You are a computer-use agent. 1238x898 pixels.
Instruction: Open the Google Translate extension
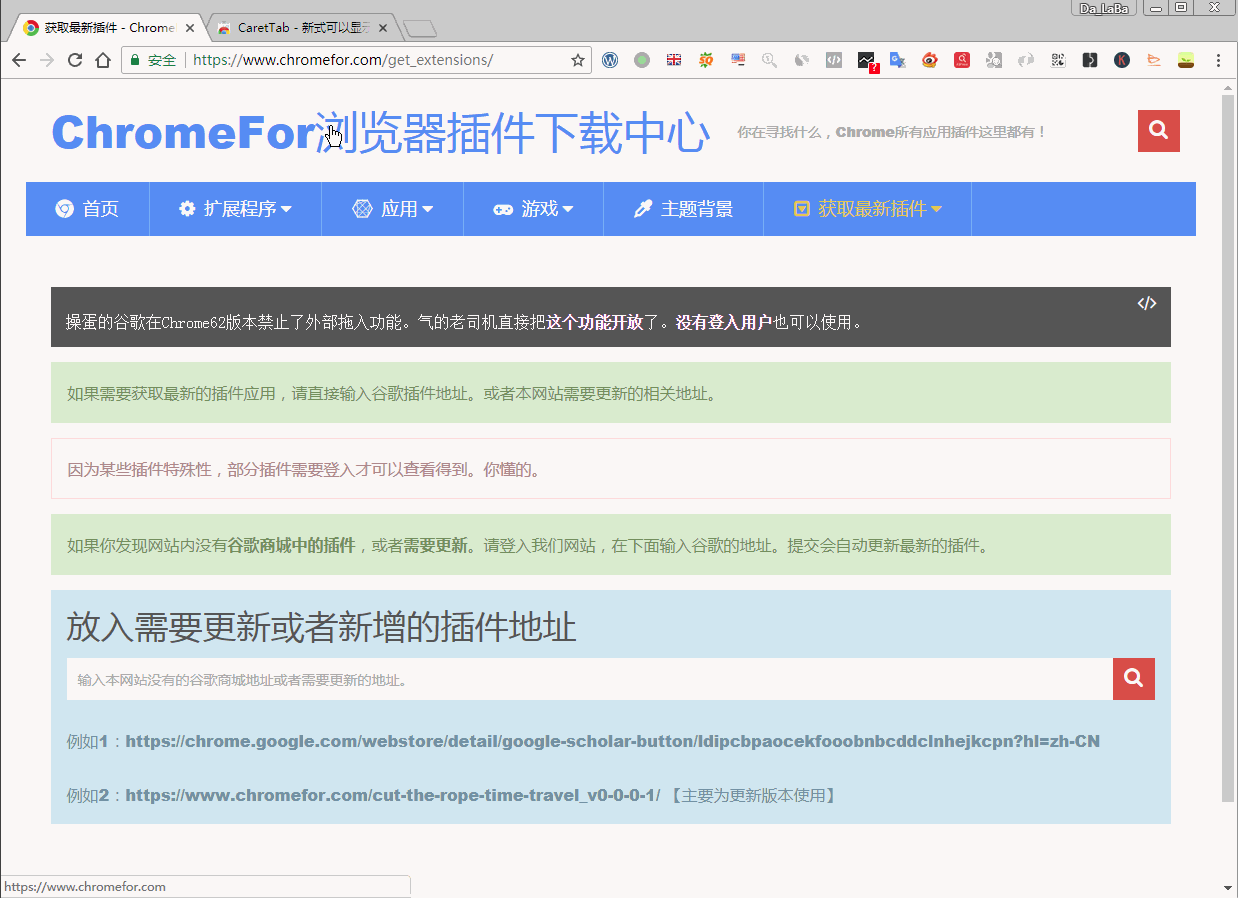[898, 60]
